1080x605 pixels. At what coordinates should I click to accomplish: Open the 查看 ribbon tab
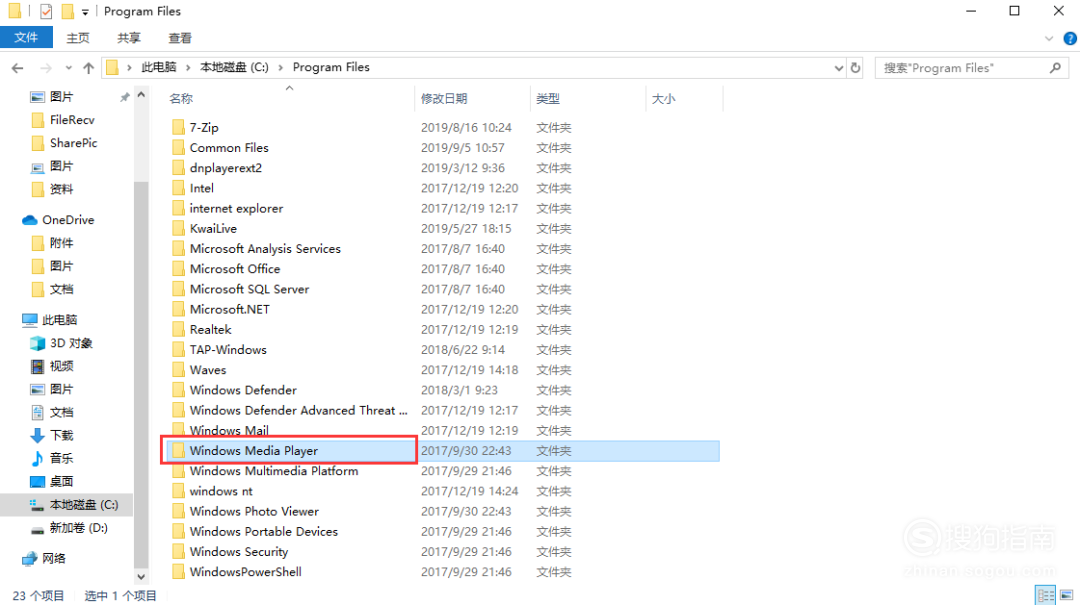(x=180, y=38)
